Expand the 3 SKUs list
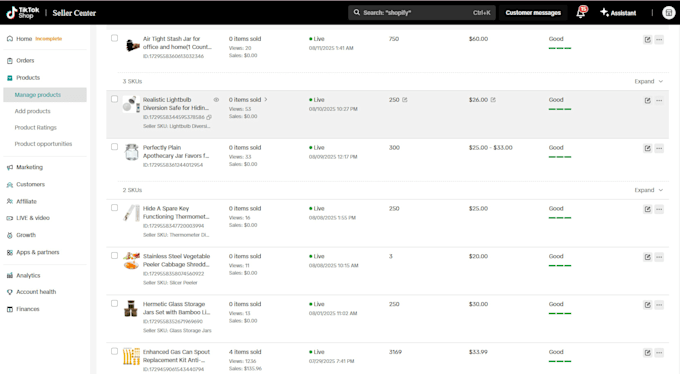 pos(649,82)
